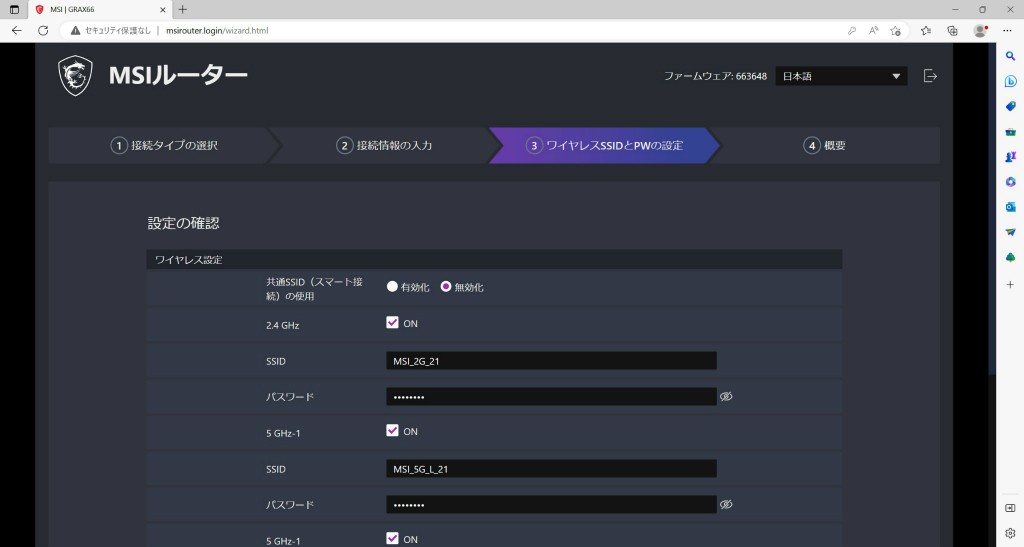Image resolution: width=1024 pixels, height=547 pixels.
Task: Open the Favorites list icon
Action: [x=925, y=31]
